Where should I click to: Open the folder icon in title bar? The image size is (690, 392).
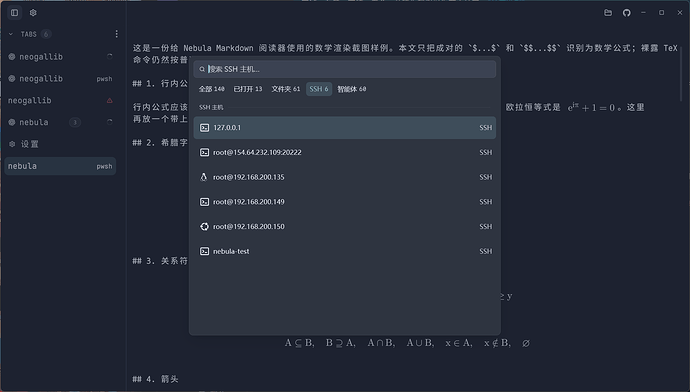608,13
